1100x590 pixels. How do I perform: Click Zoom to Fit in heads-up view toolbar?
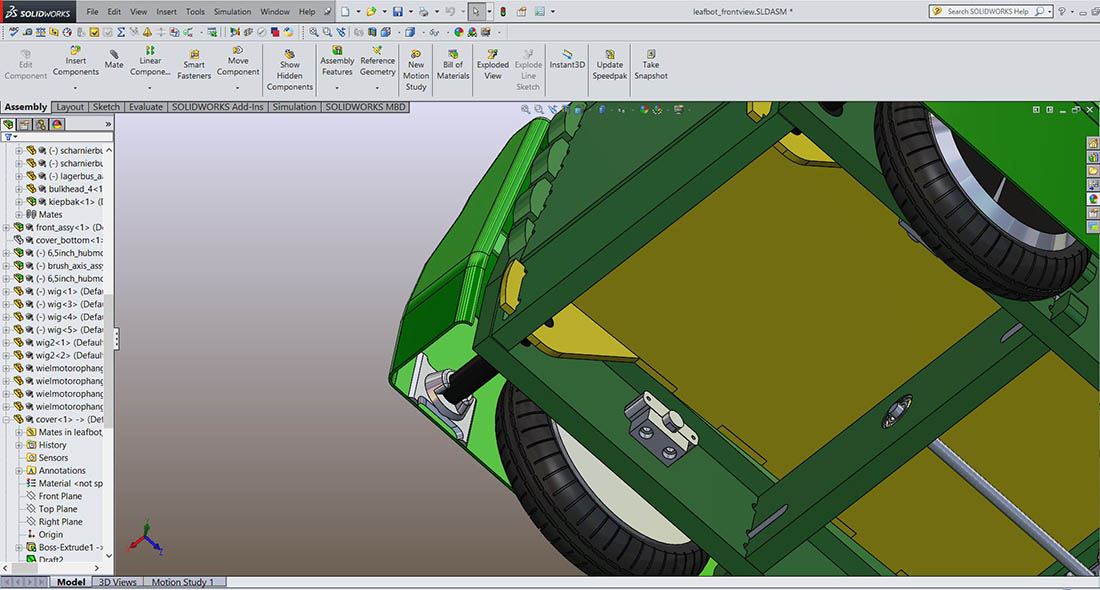pos(525,109)
